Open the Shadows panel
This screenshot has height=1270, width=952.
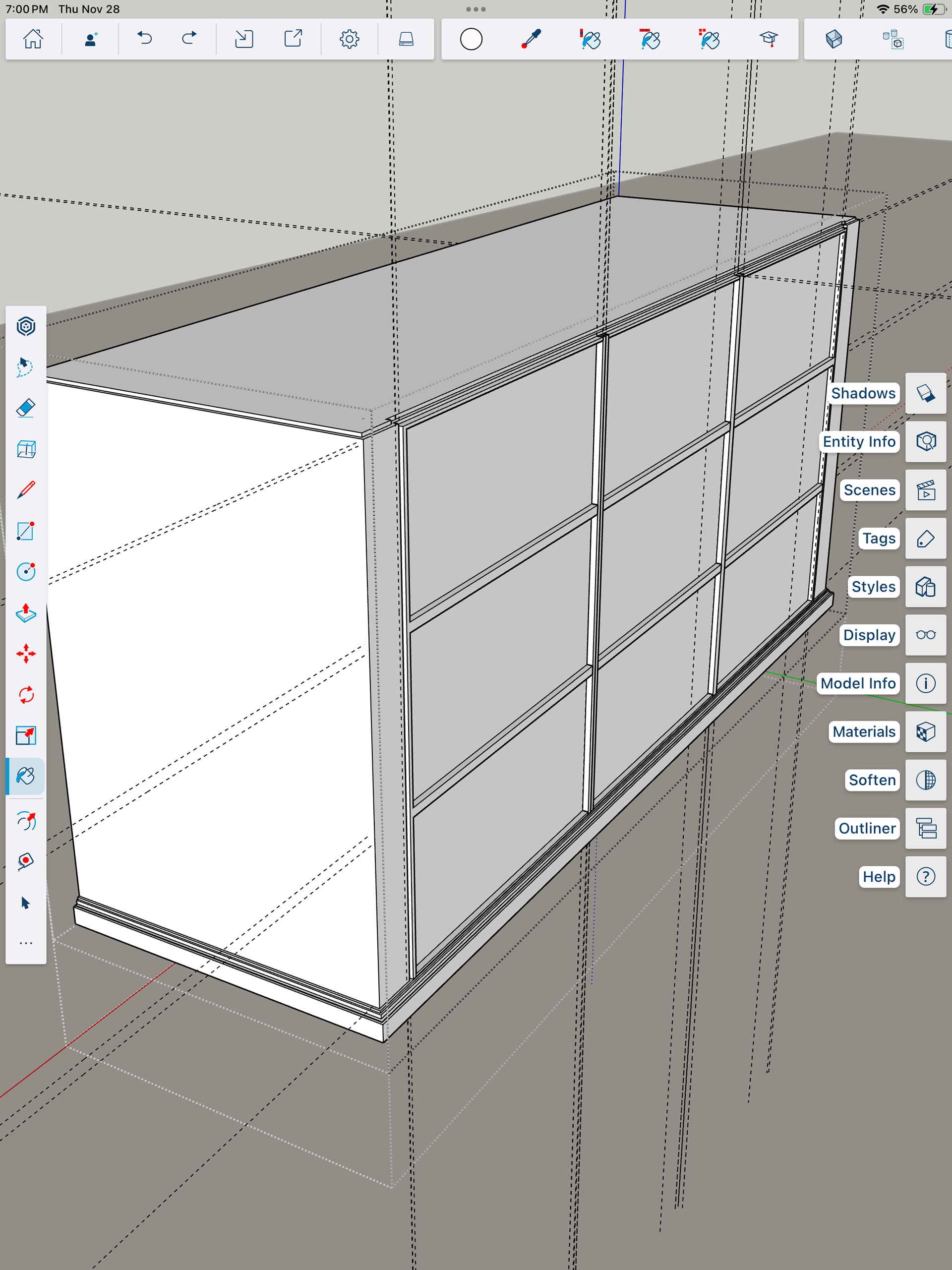tap(926, 393)
